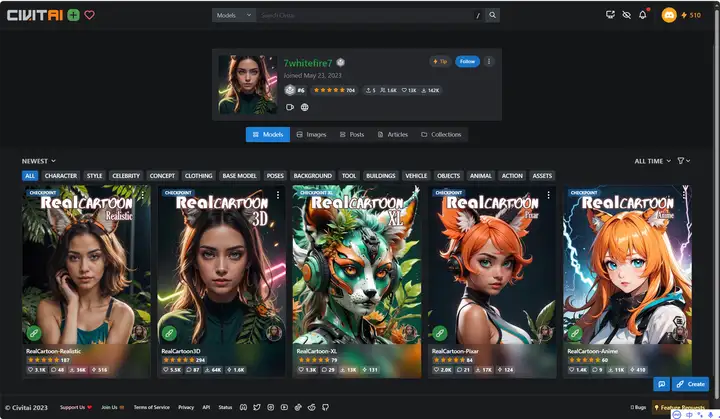Open the notifications bell
The width and height of the screenshot is (720, 419).
coord(642,15)
